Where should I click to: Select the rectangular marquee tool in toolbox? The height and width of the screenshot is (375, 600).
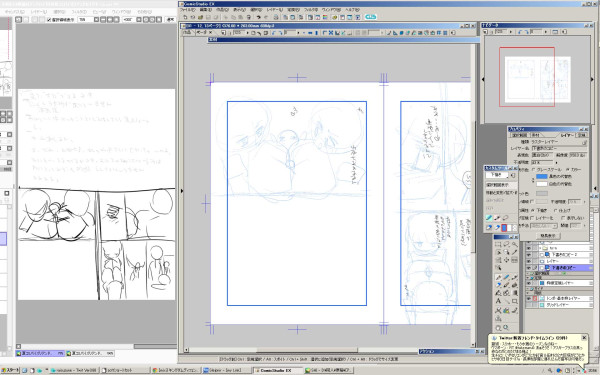click(x=499, y=244)
